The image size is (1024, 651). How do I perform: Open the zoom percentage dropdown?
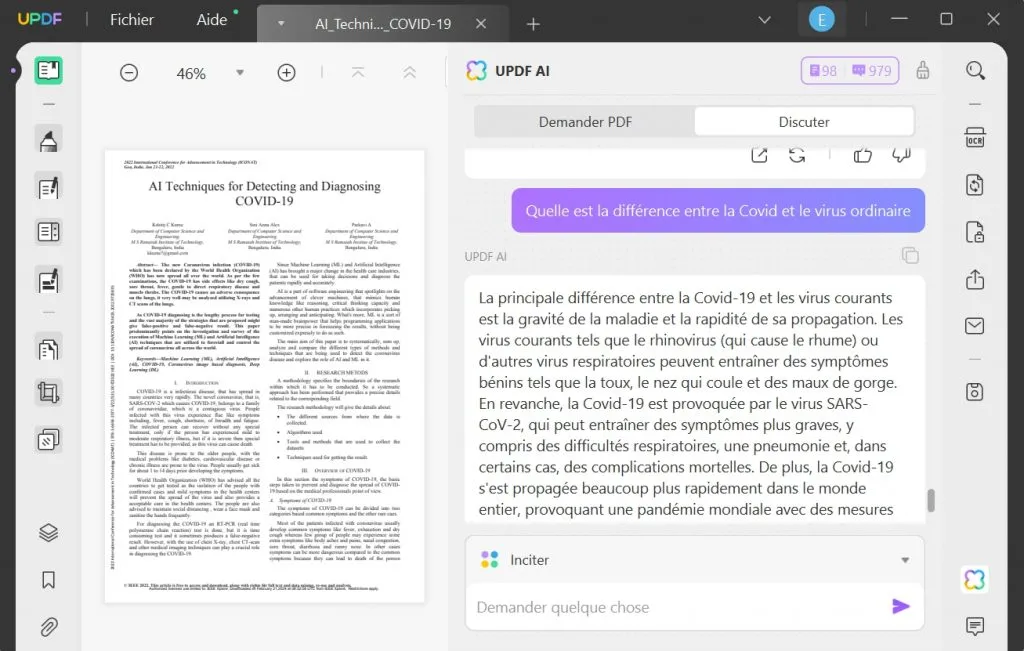[x=240, y=72]
